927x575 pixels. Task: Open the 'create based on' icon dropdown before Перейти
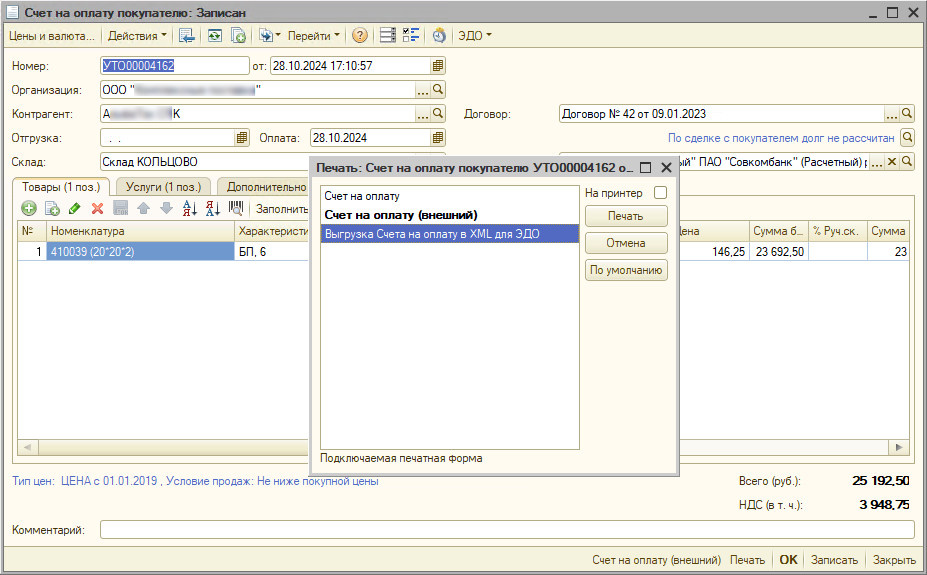pyautogui.click(x=269, y=35)
